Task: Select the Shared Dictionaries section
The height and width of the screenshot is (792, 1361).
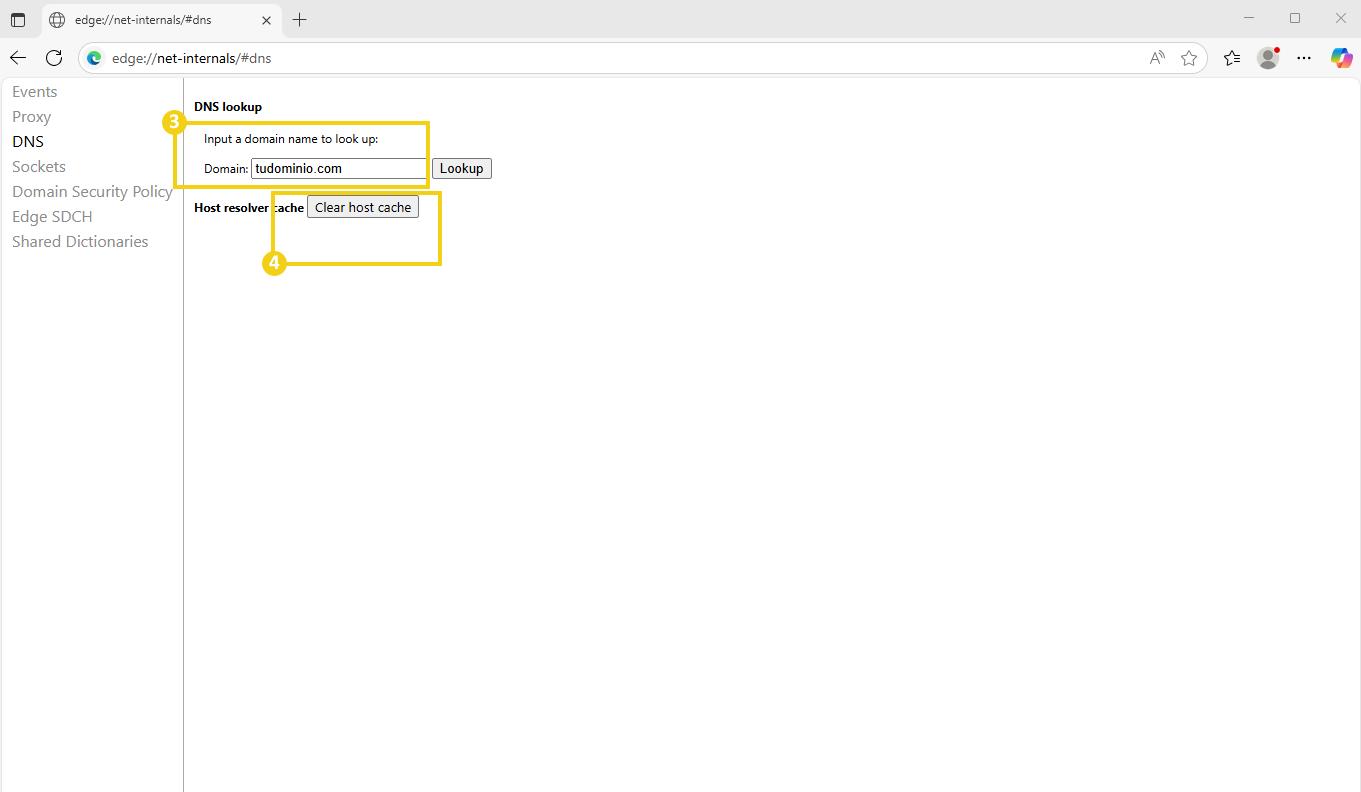Action: tap(79, 241)
